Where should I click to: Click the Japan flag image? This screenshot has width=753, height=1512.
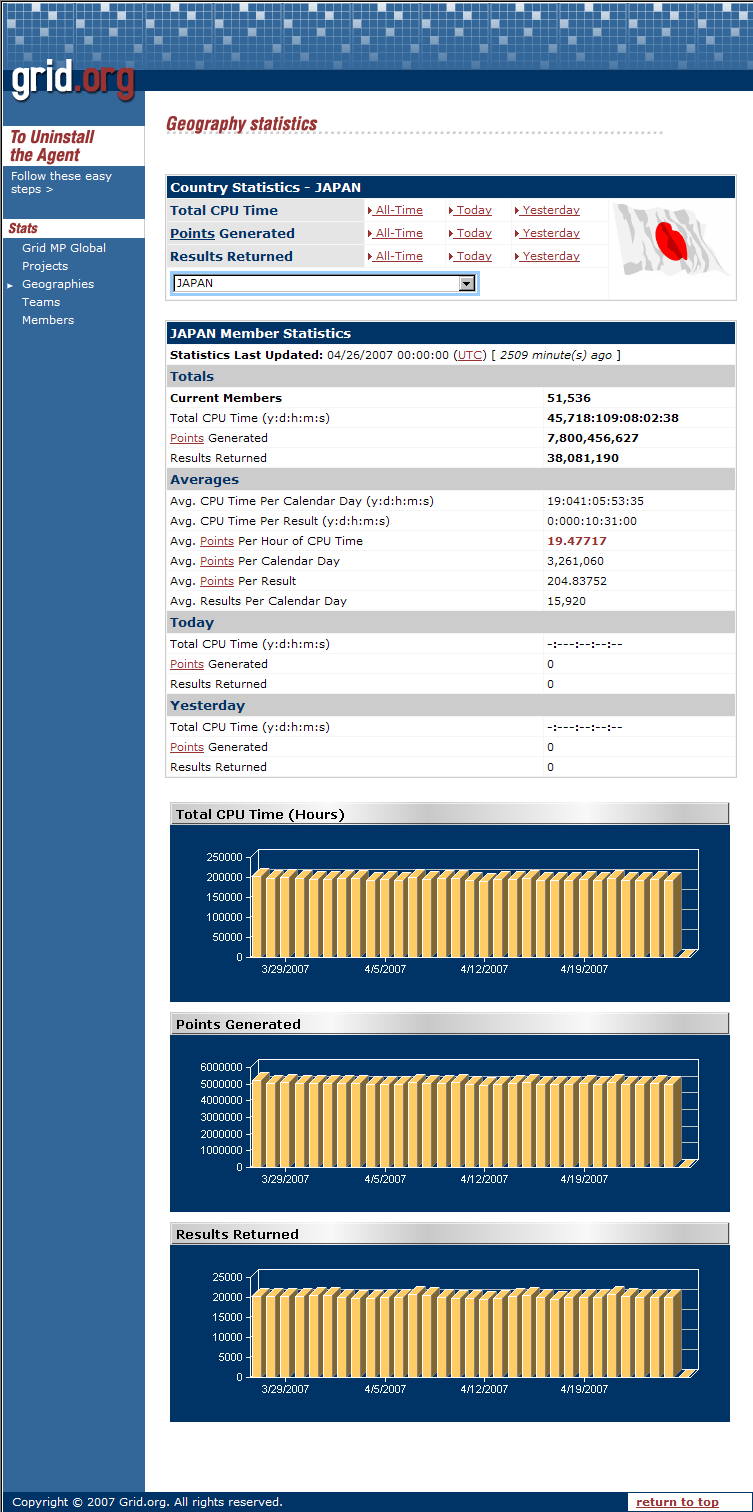pyautogui.click(x=672, y=240)
